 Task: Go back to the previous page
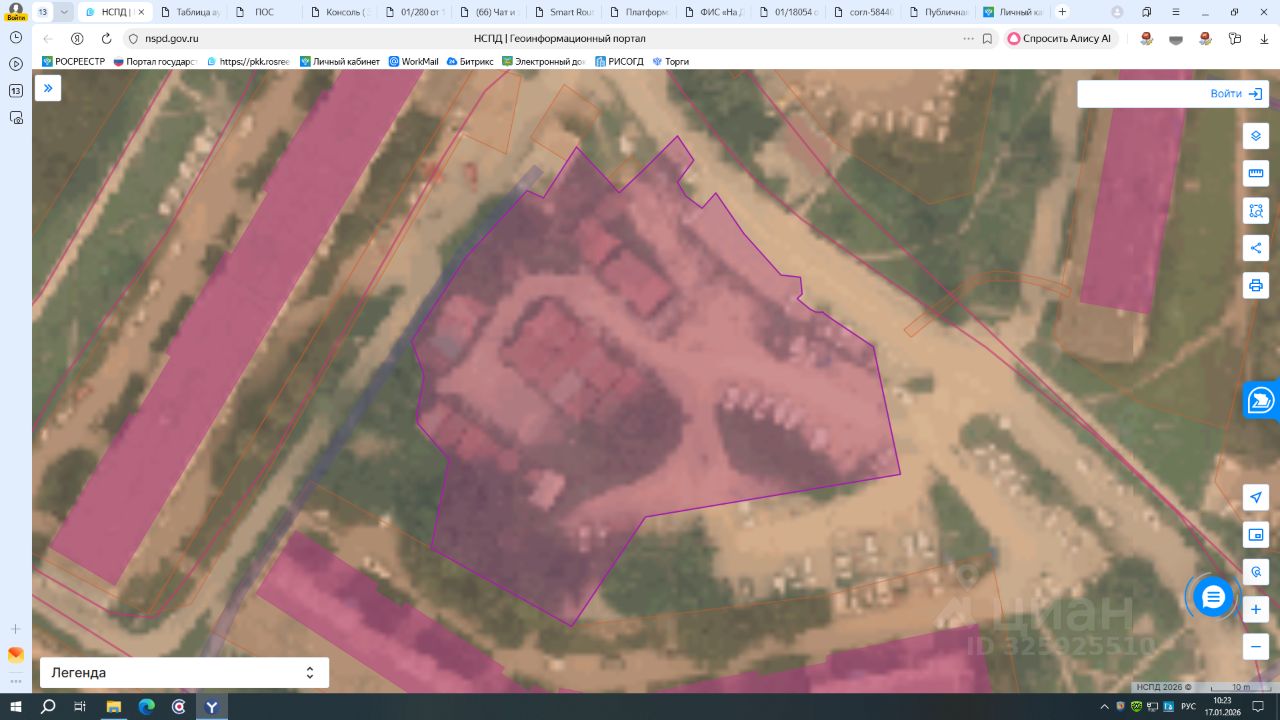click(x=48, y=38)
